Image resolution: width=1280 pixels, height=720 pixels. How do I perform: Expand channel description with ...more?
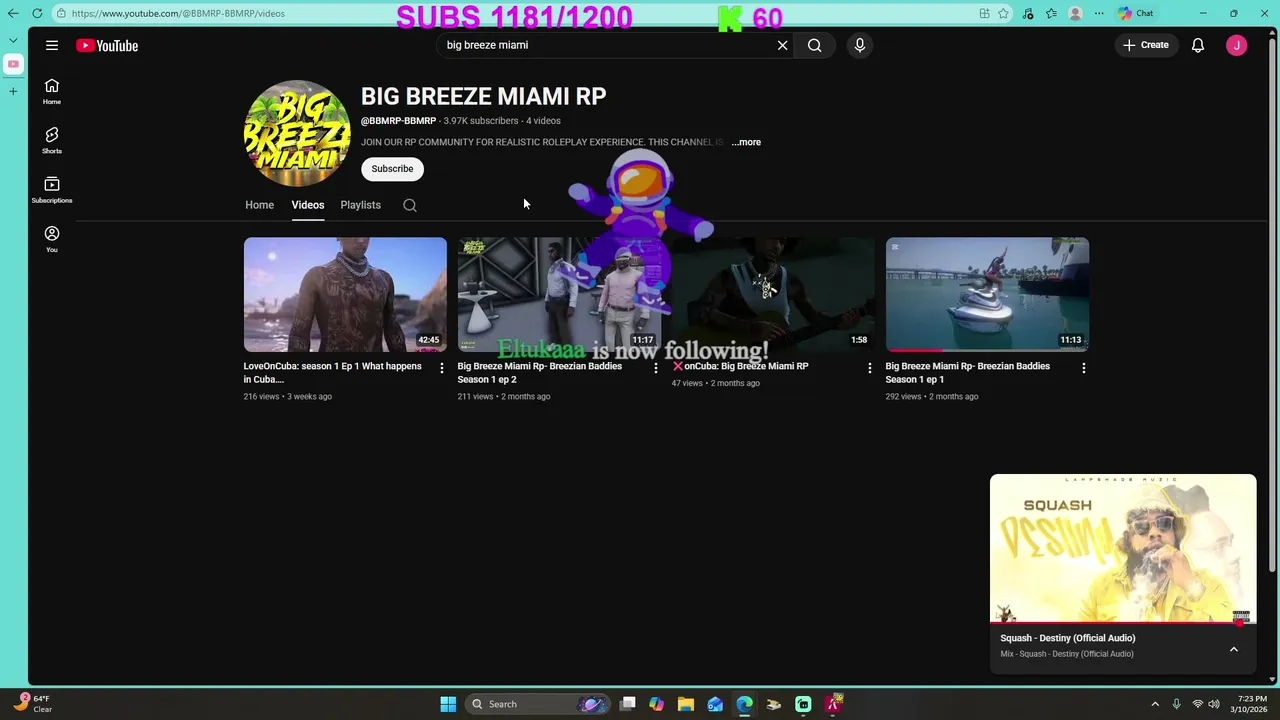[746, 142]
